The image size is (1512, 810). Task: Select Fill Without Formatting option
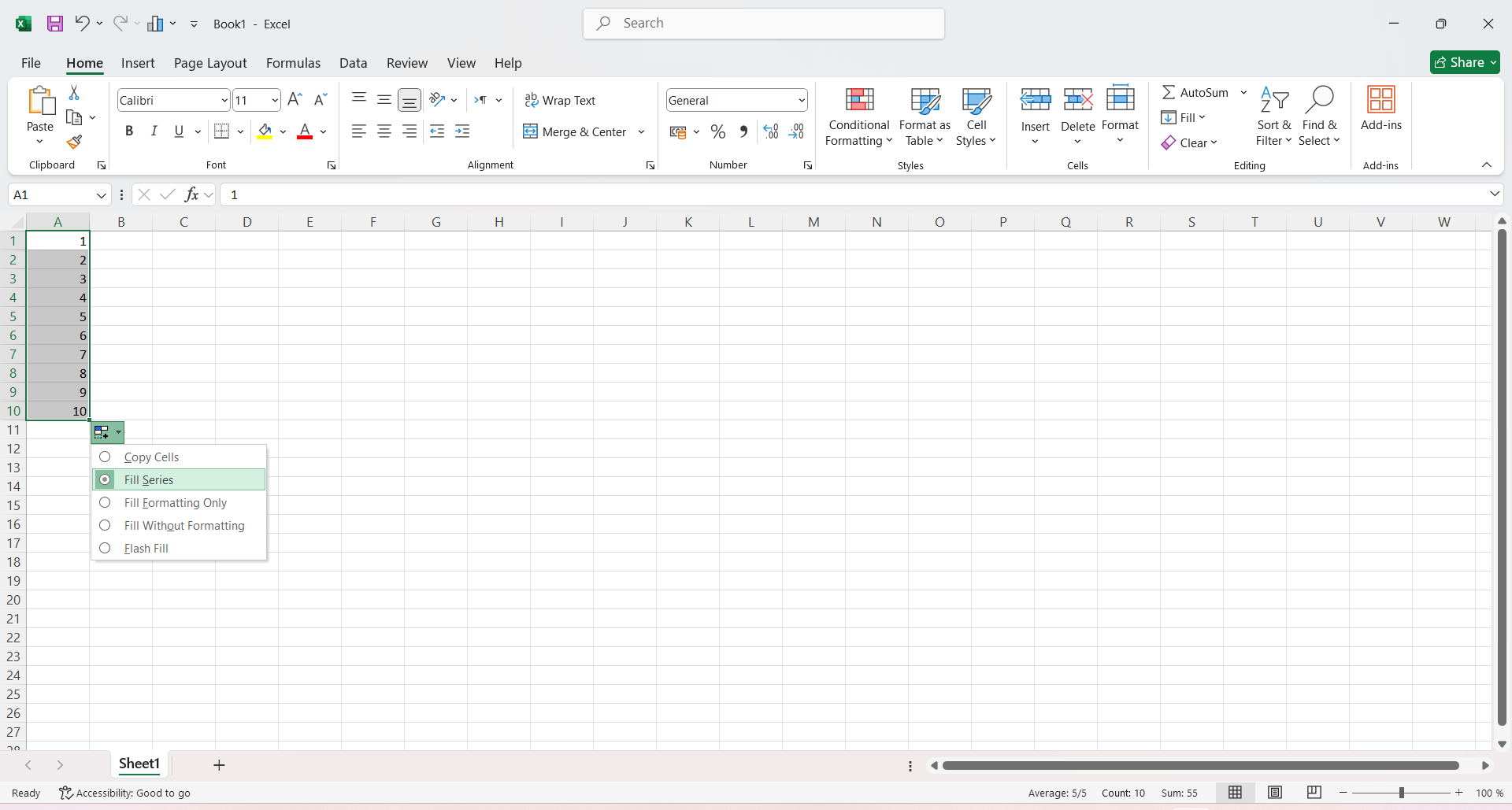(179, 526)
